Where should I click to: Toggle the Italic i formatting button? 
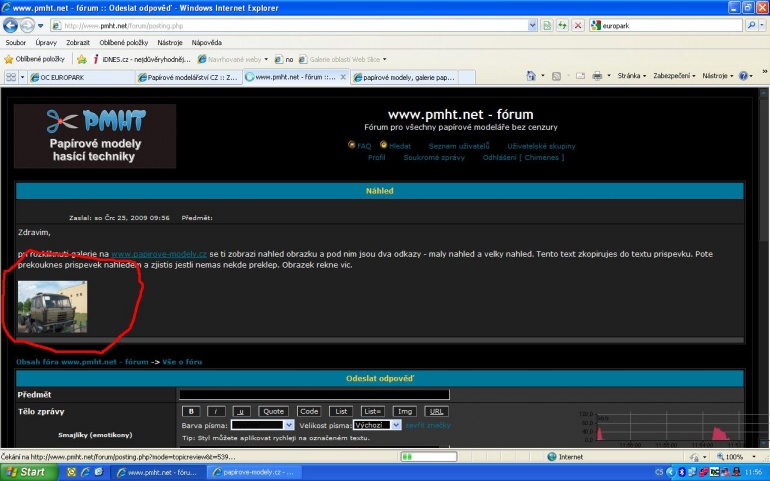pyautogui.click(x=216, y=411)
